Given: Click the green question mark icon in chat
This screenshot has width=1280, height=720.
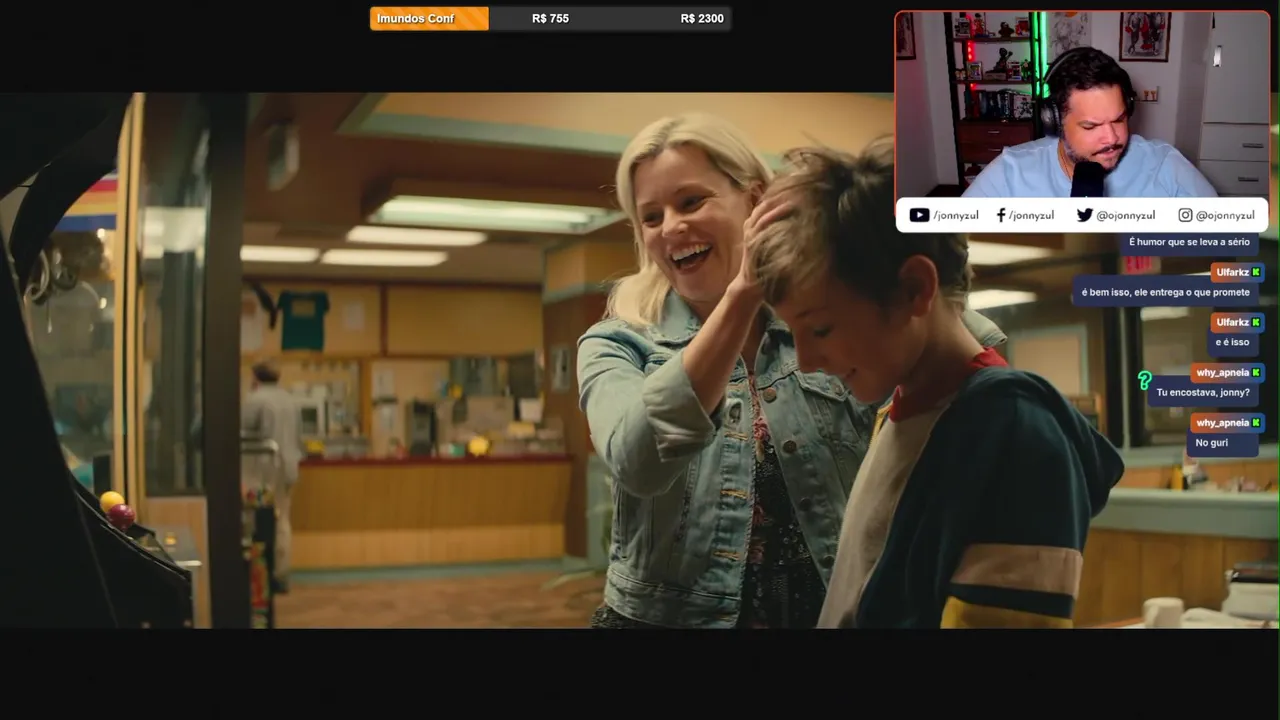Looking at the screenshot, I should pyautogui.click(x=1145, y=381).
